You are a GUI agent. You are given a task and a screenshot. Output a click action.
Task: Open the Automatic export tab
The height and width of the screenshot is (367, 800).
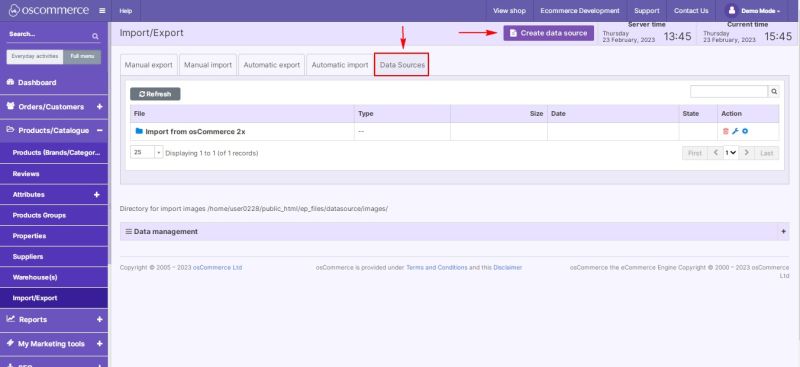(x=271, y=65)
